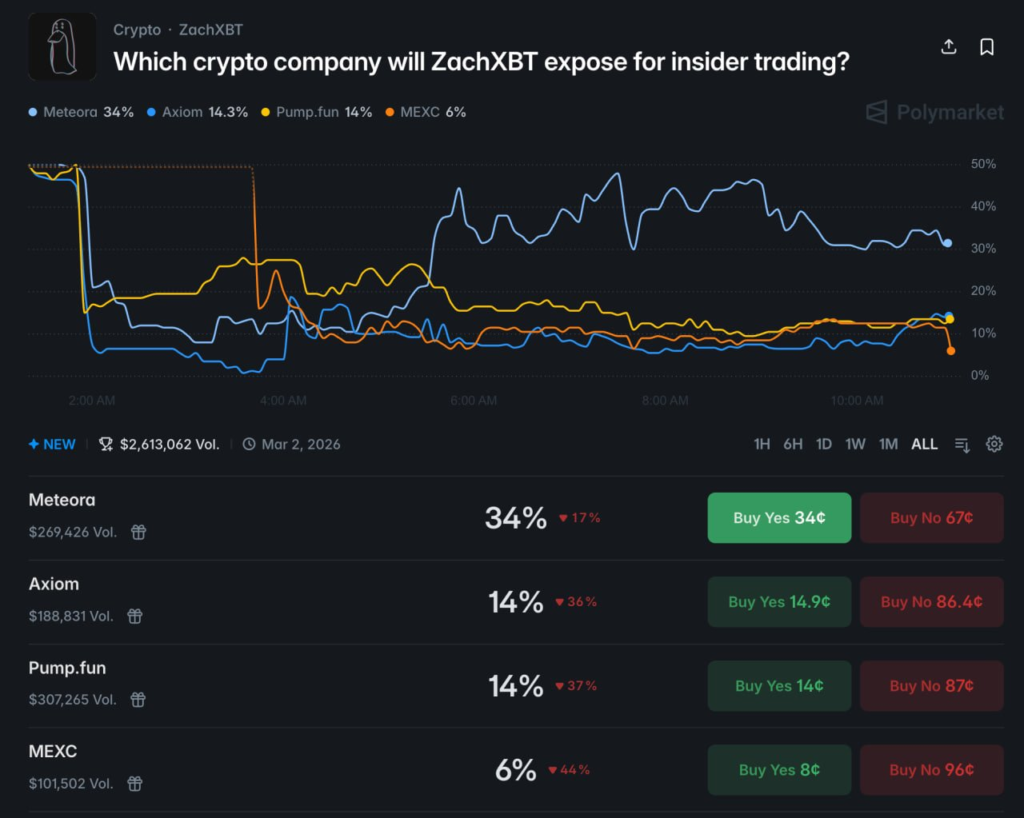Switch chart to ALL time range
This screenshot has width=1024, height=818.
(x=924, y=444)
